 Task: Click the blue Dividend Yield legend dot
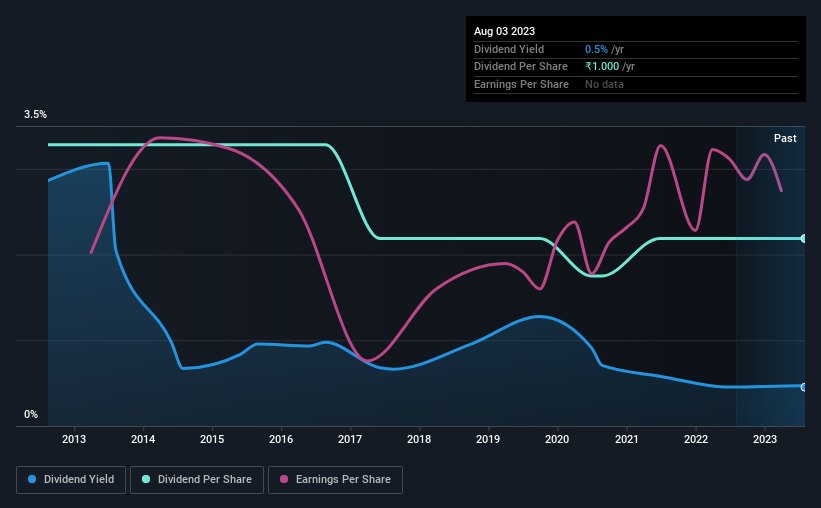click(x=32, y=479)
